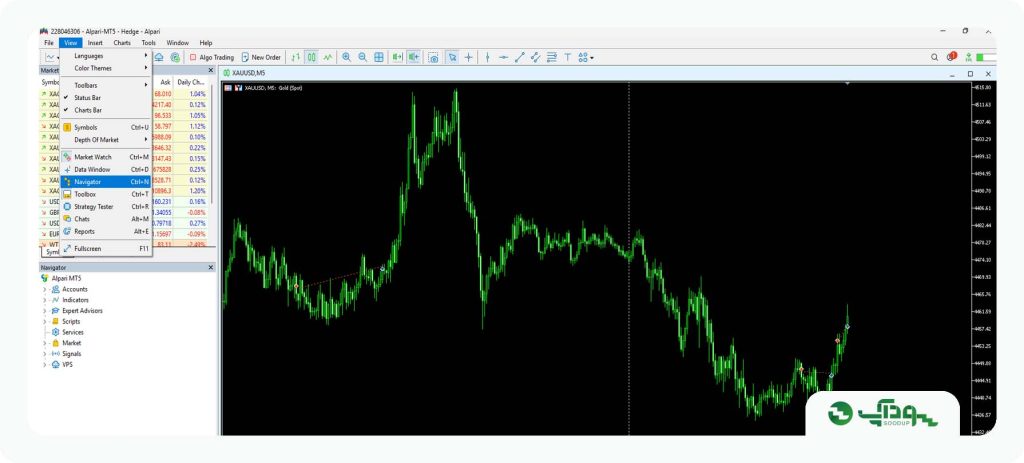Viewport: 1024px width, 463px height.
Task: Expand the Color Themes submenu
Action: 106,68
